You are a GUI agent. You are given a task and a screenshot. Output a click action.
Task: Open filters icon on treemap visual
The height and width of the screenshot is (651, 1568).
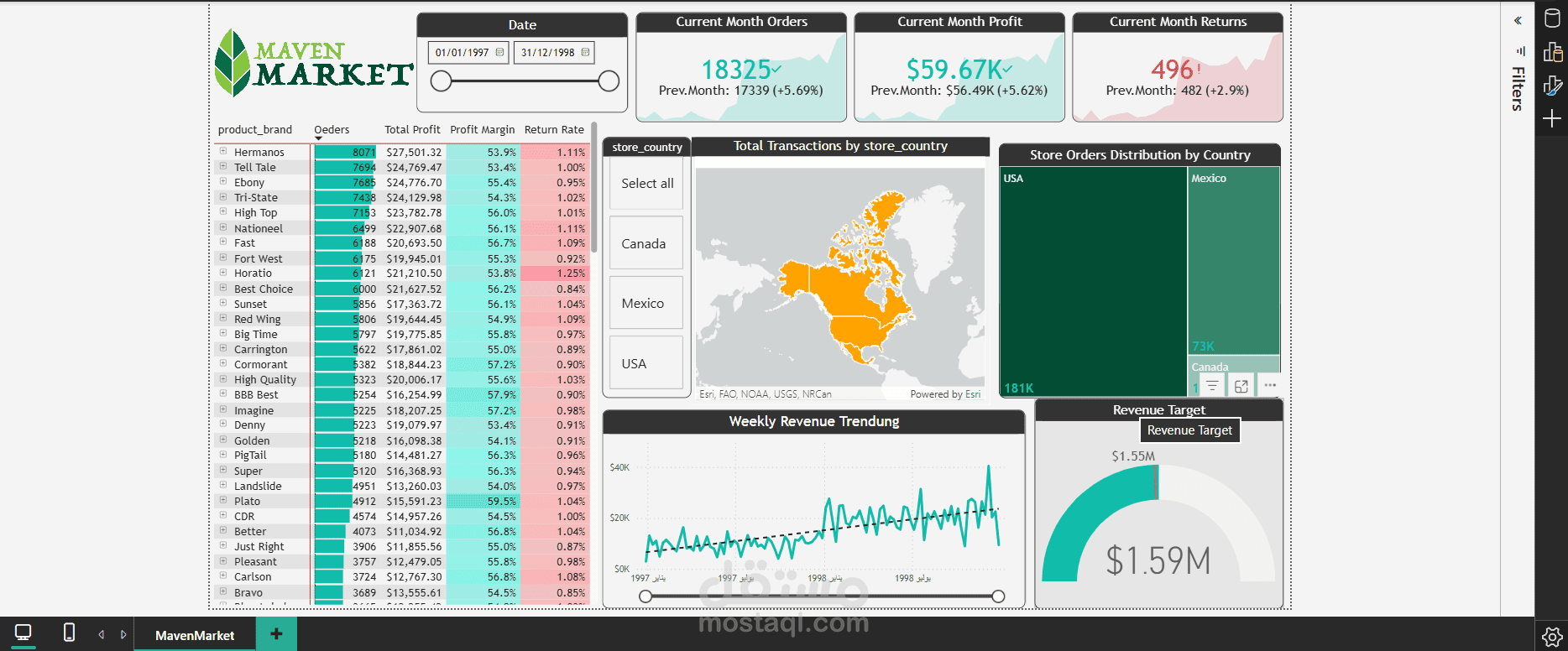tap(1212, 386)
